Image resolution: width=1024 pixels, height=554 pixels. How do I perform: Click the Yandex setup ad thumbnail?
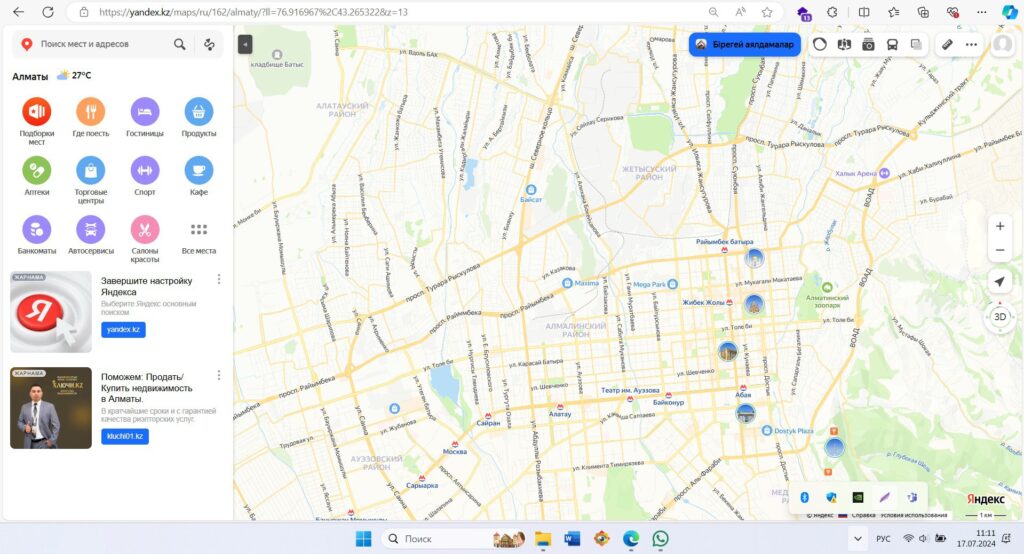pyautogui.click(x=51, y=312)
